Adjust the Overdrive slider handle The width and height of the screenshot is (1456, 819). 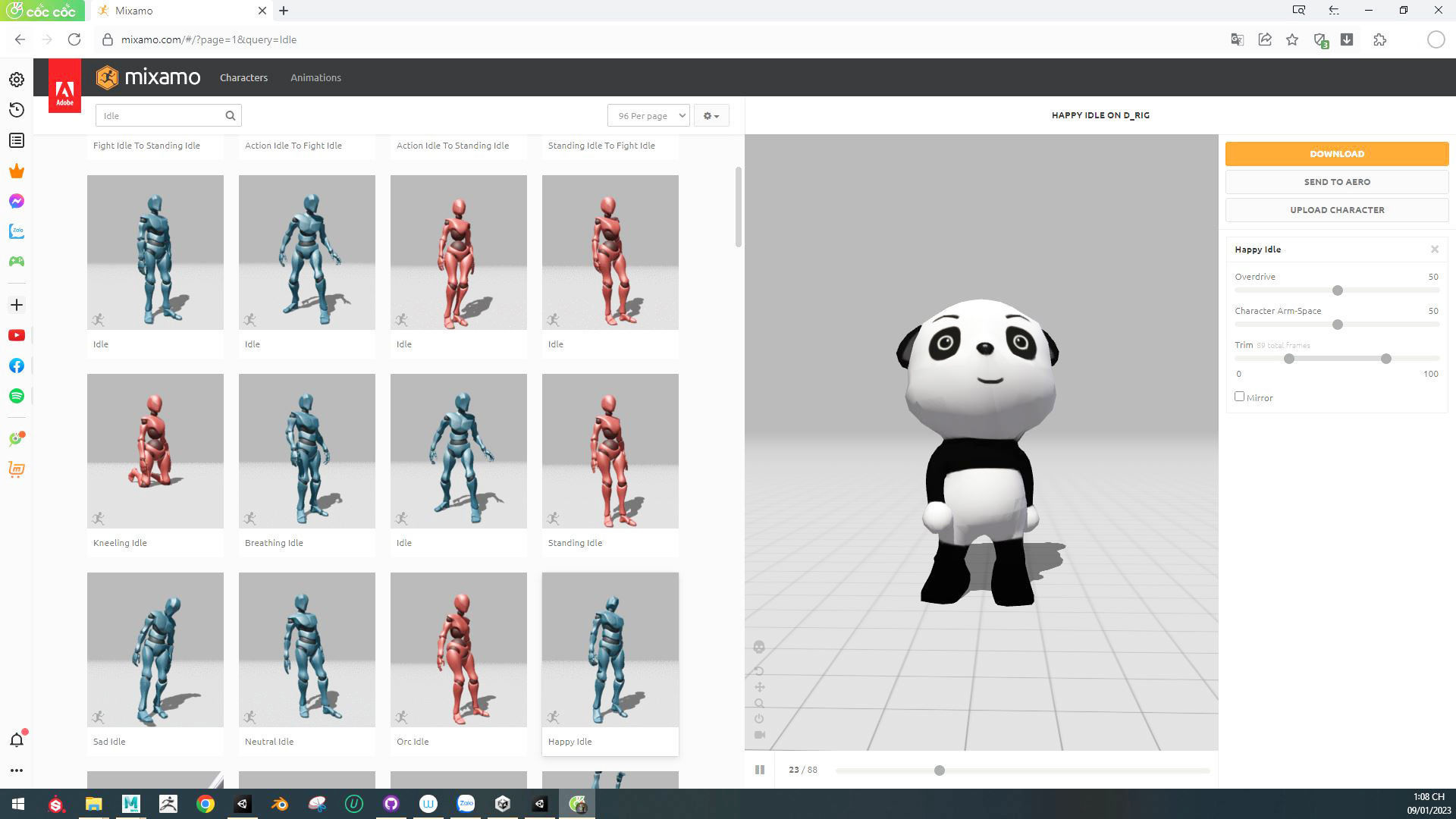[x=1338, y=290]
